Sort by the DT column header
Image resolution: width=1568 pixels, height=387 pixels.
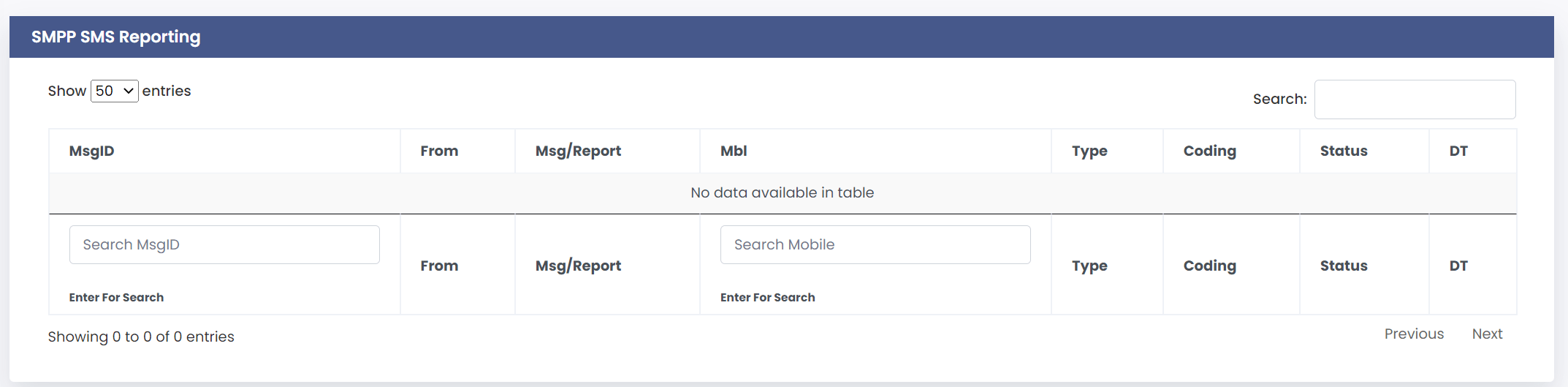1472,151
